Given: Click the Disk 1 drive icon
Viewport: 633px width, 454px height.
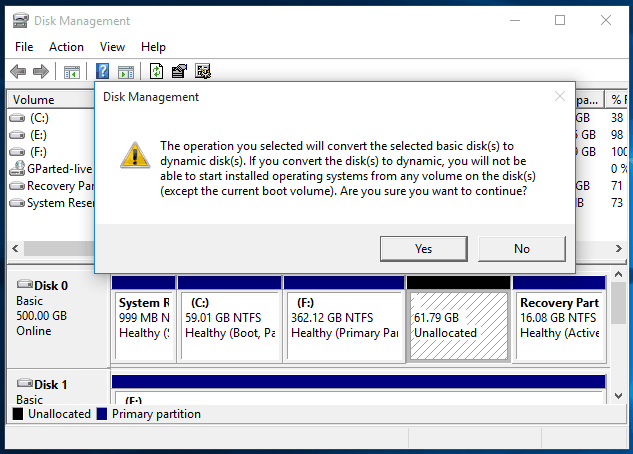Looking at the screenshot, I should click(25, 383).
